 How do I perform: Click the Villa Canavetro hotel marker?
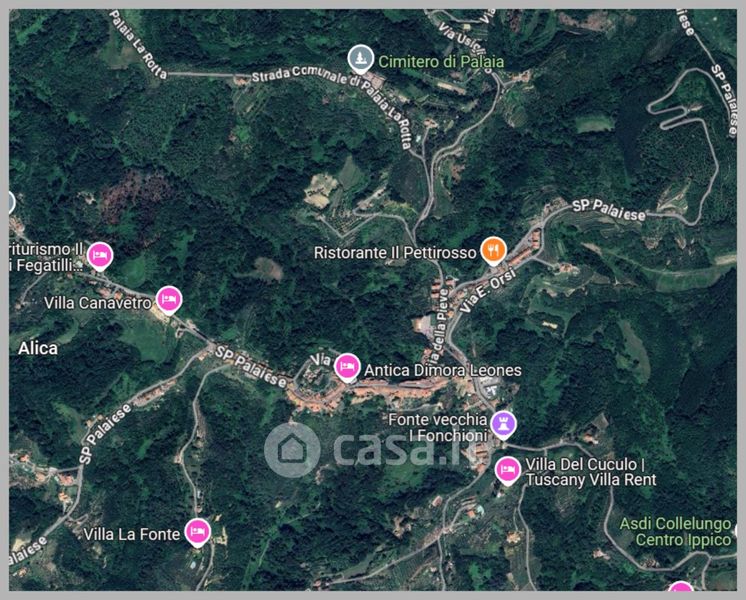tap(169, 300)
